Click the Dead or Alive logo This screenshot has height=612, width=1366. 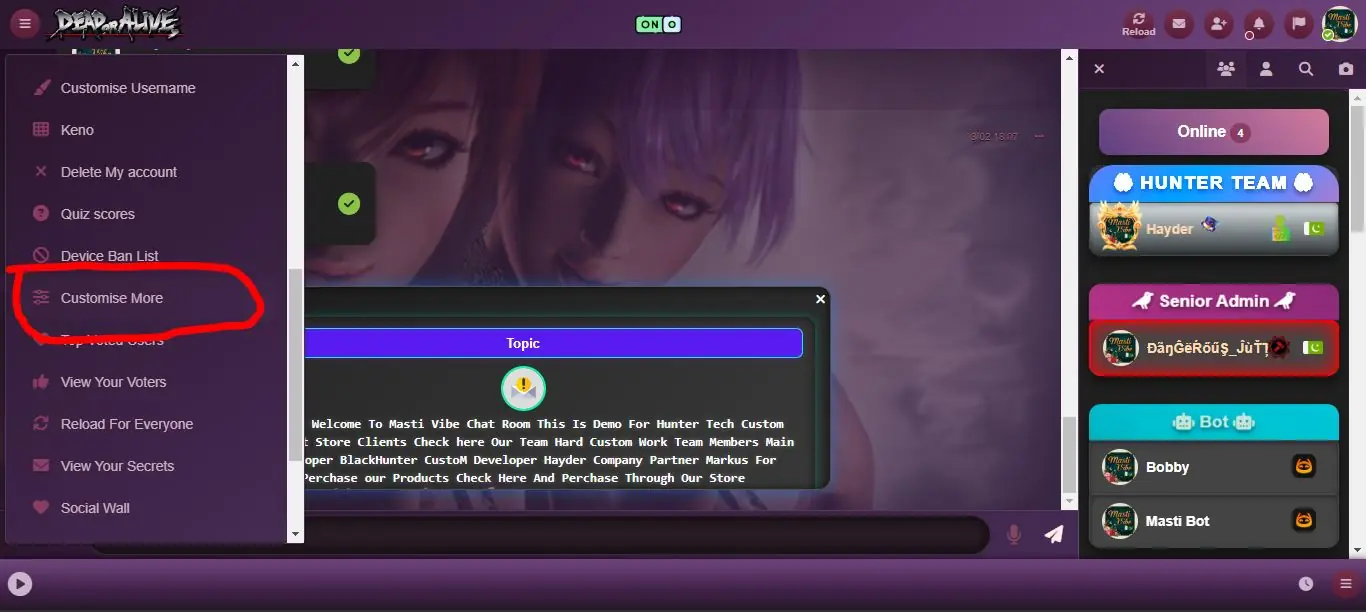click(x=117, y=23)
